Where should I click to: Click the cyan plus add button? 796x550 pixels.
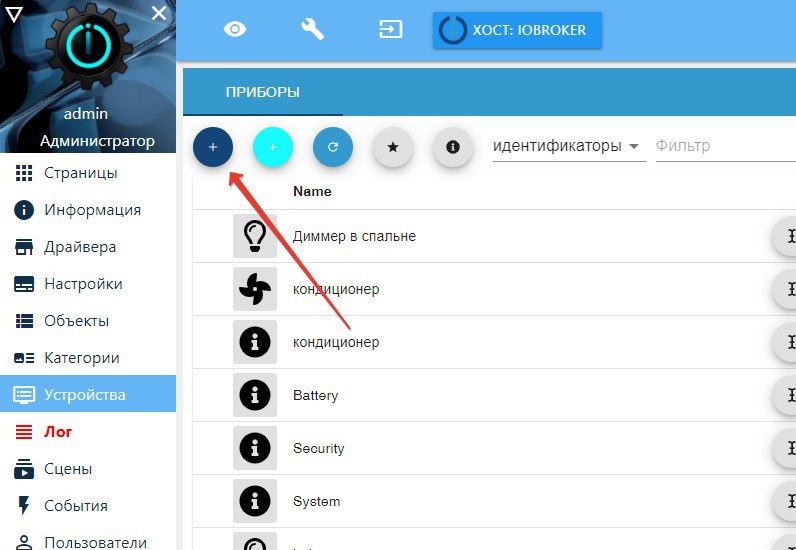pos(273,147)
